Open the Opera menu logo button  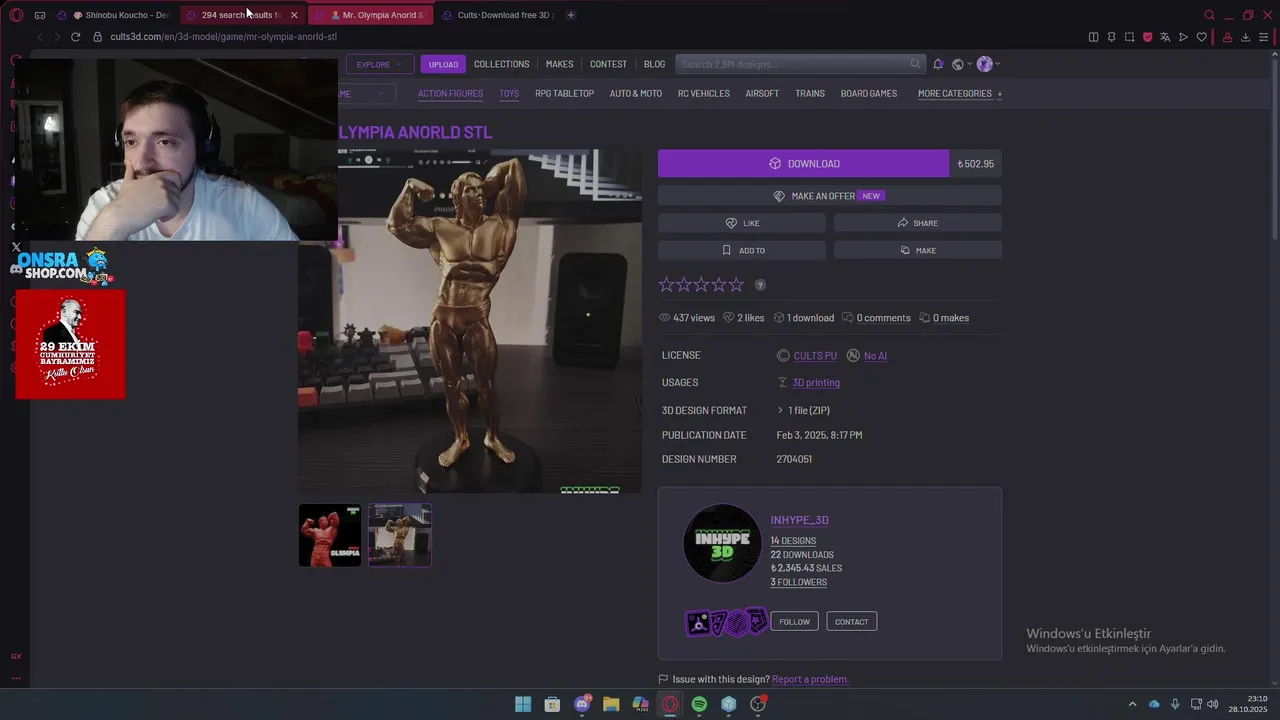pyautogui.click(x=16, y=15)
